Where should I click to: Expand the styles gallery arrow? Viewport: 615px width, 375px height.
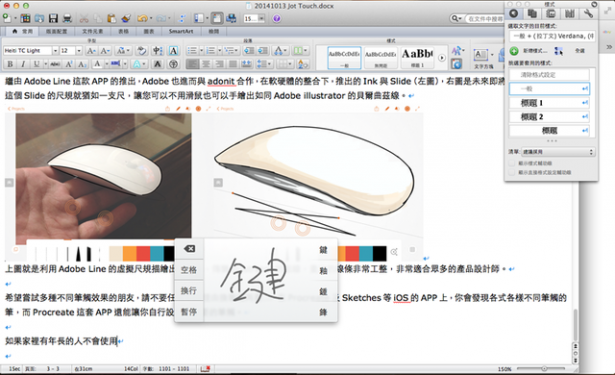442,58
